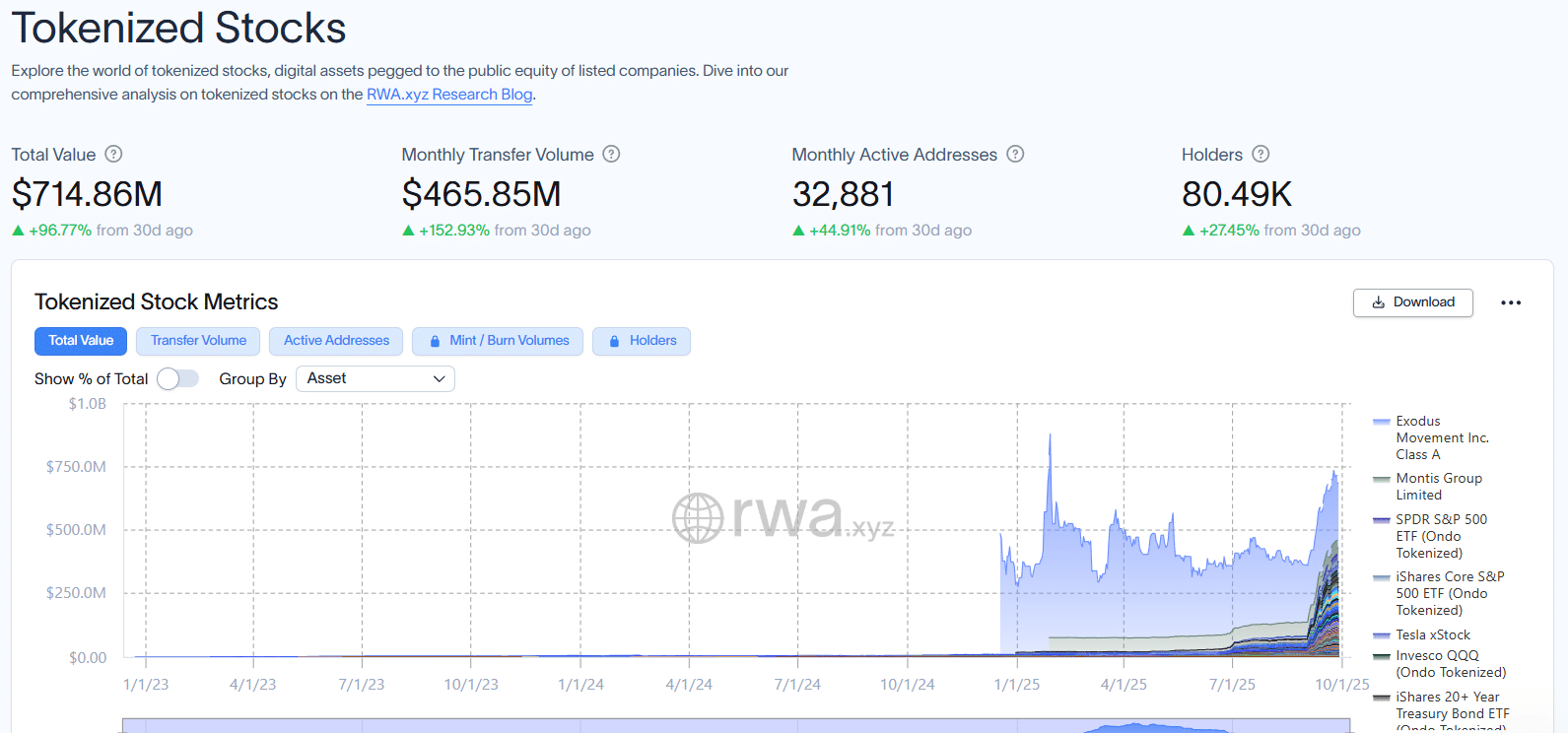Click the $714.86M total value figure
Screen dimensions: 1568x733
[87, 194]
